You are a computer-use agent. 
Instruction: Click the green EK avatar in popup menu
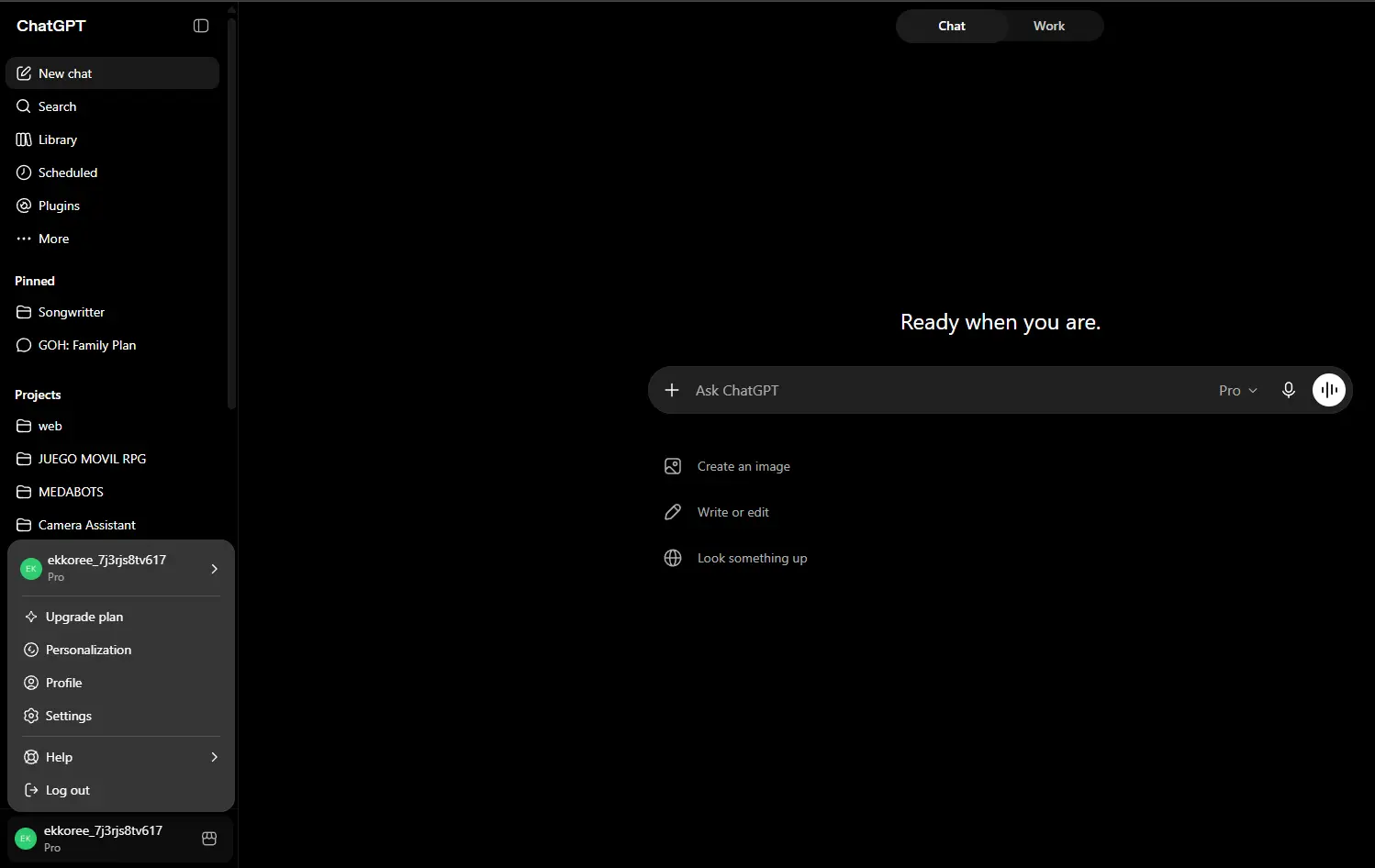pos(31,569)
